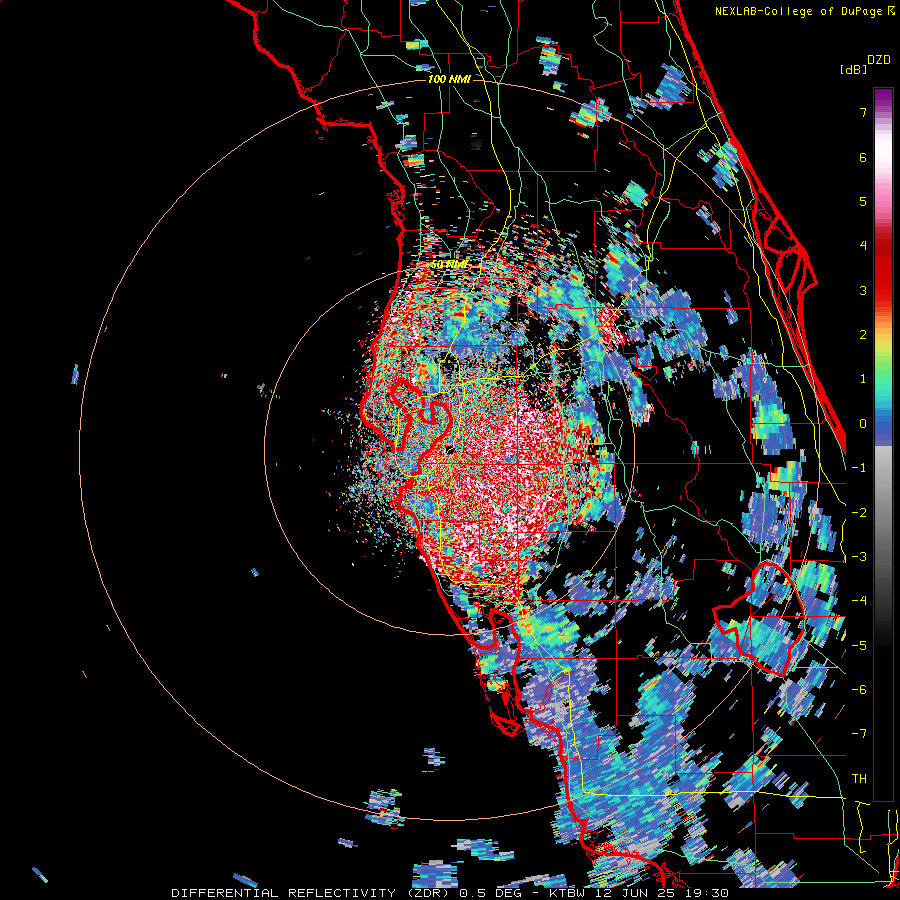Click the DZD product label
This screenshot has height=900, width=900.
[x=879, y=60]
